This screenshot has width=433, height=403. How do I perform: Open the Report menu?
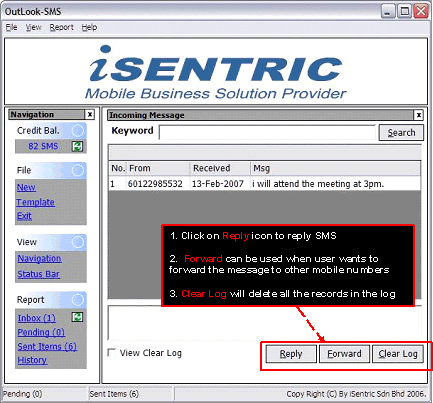62,27
